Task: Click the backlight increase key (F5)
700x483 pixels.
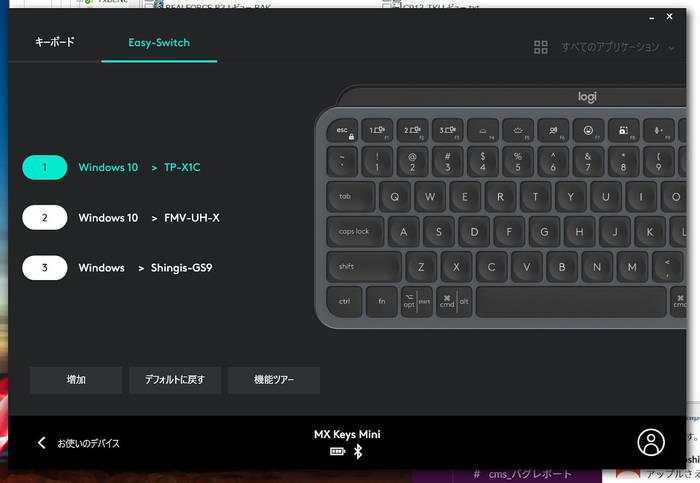Action: coord(518,130)
